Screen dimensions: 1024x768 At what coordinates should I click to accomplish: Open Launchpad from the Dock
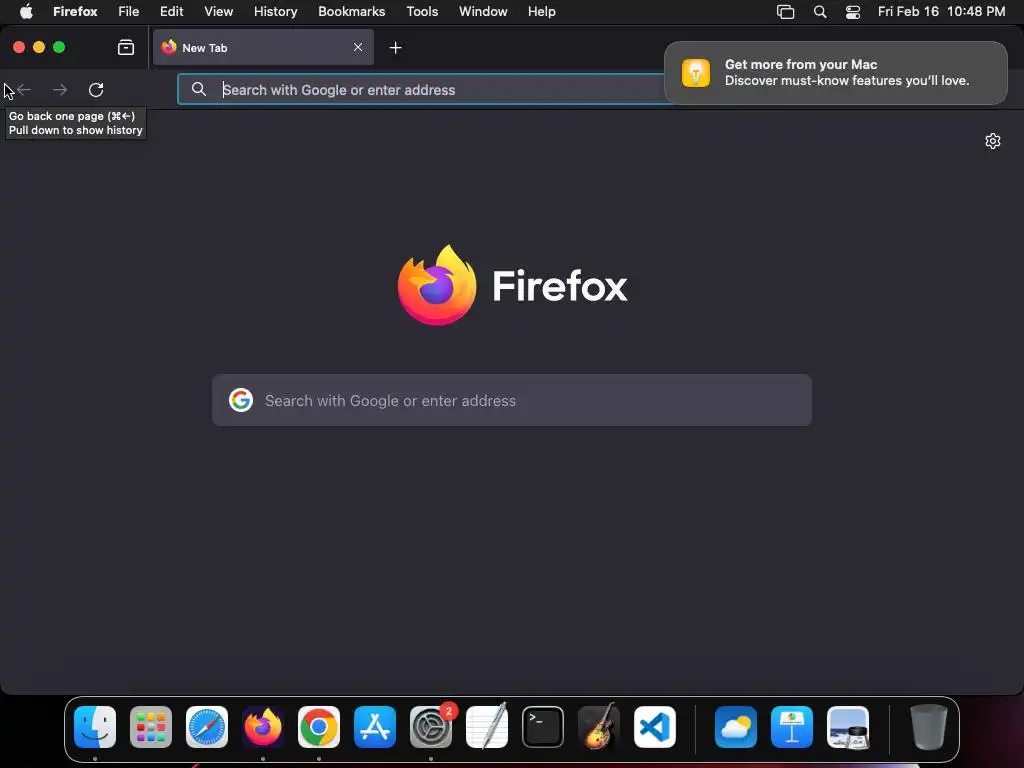click(151, 727)
